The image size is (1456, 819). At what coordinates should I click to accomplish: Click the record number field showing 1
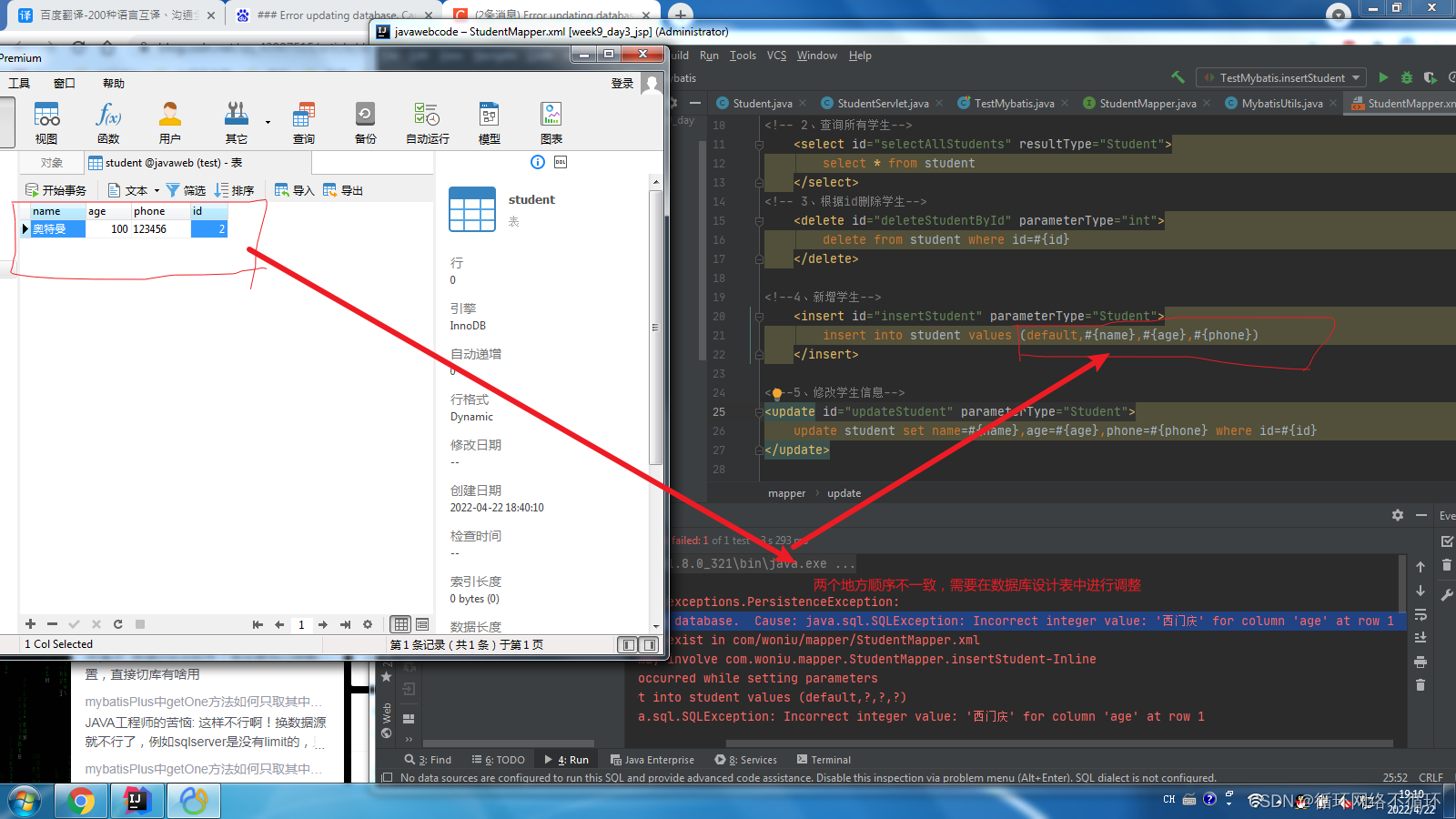(x=301, y=624)
